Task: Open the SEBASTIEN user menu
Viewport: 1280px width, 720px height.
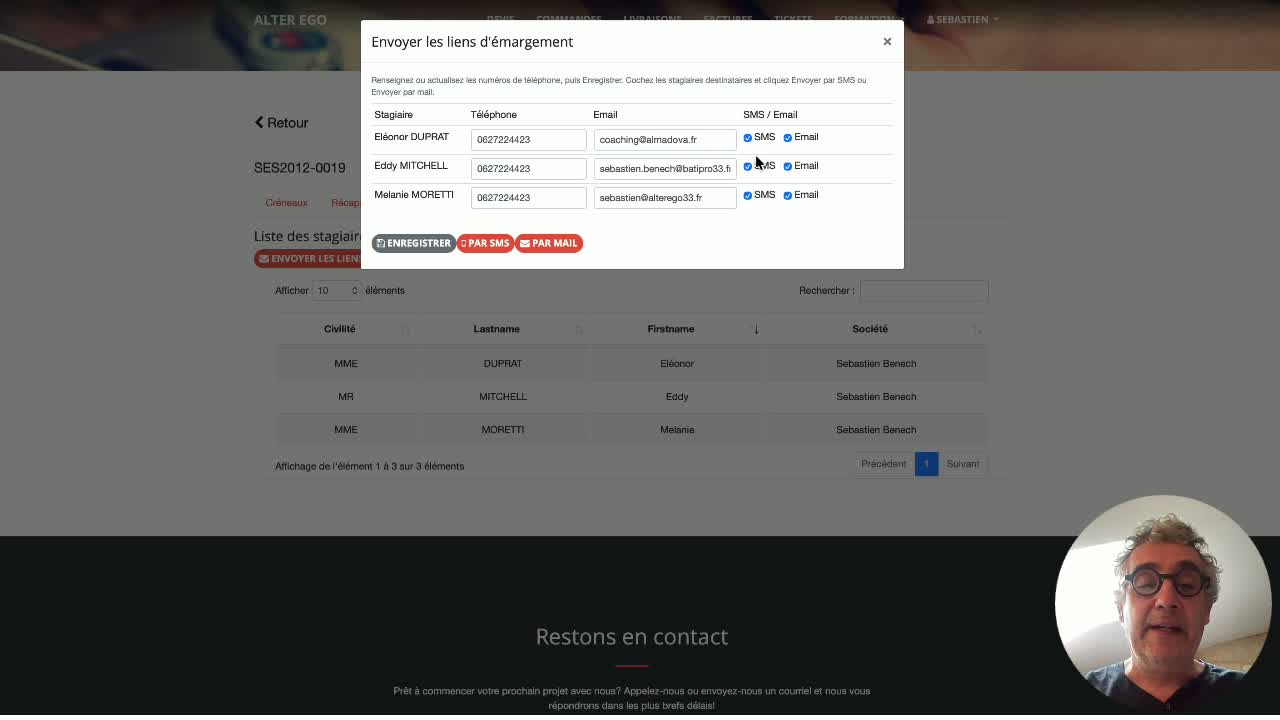Action: coord(962,19)
